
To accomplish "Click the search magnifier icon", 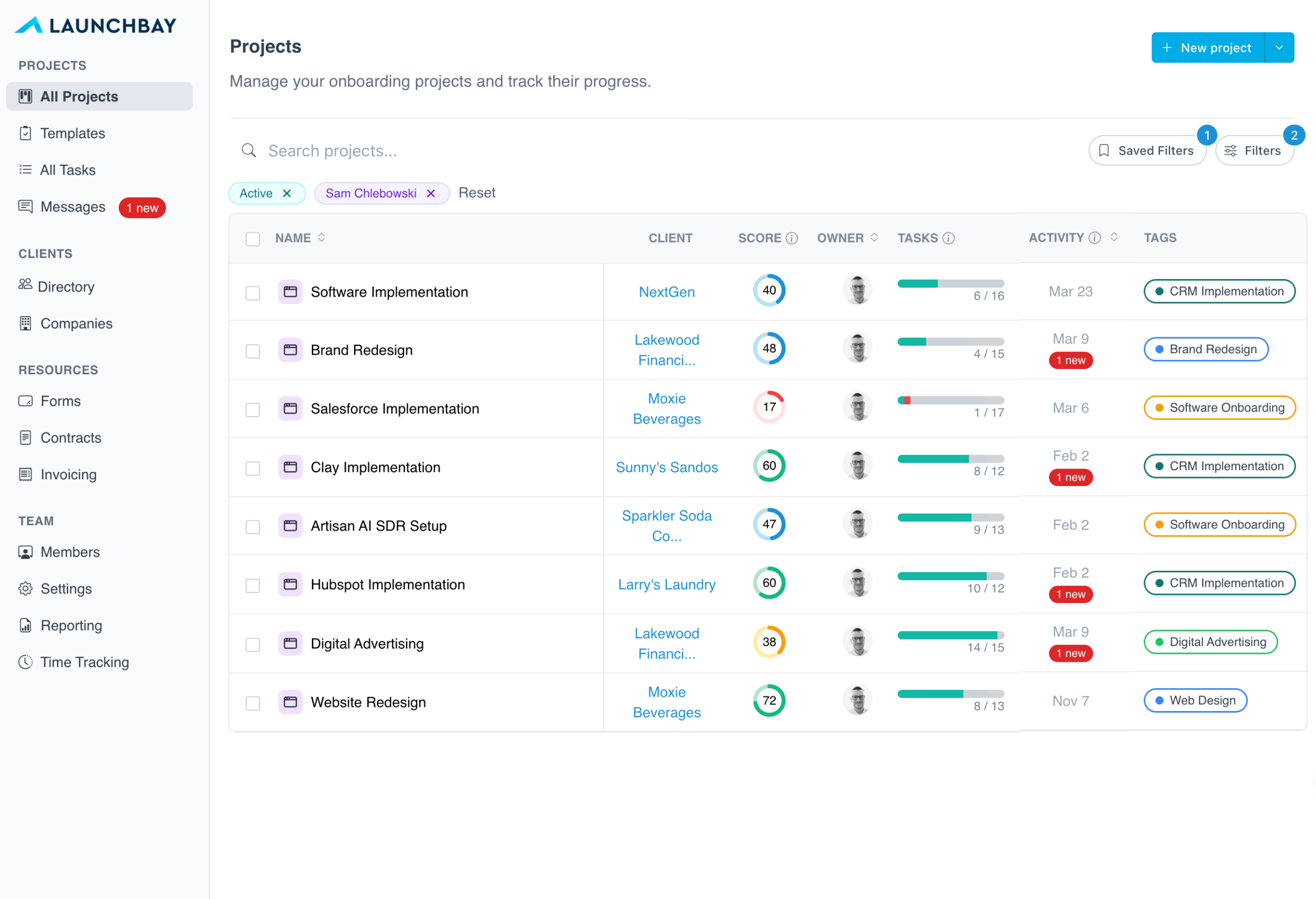I will click(x=249, y=151).
